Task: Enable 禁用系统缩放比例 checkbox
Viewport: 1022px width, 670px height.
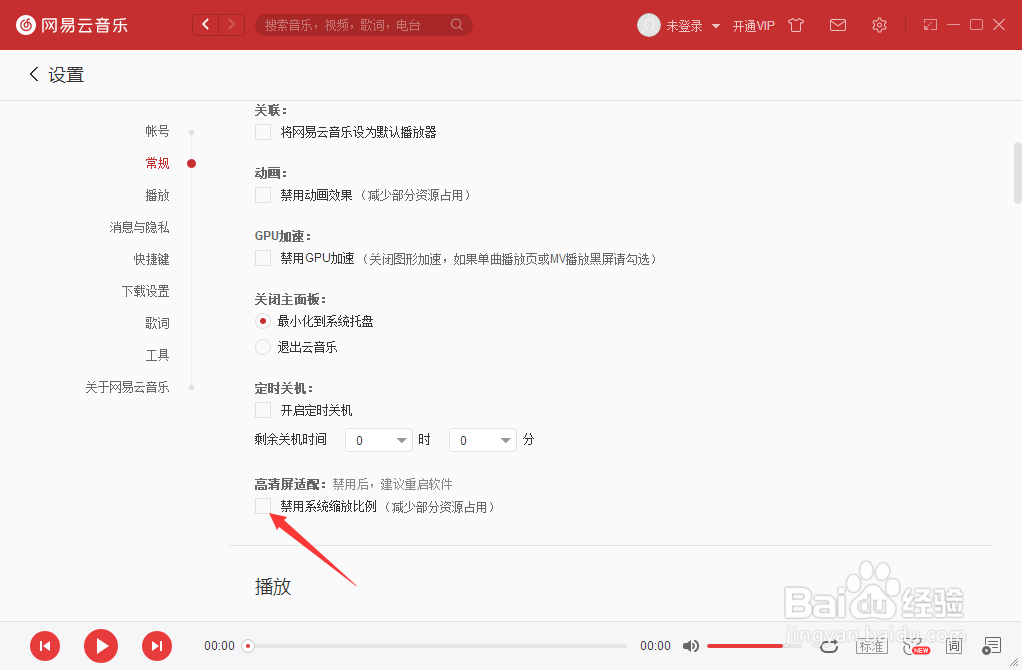Action: click(x=263, y=507)
